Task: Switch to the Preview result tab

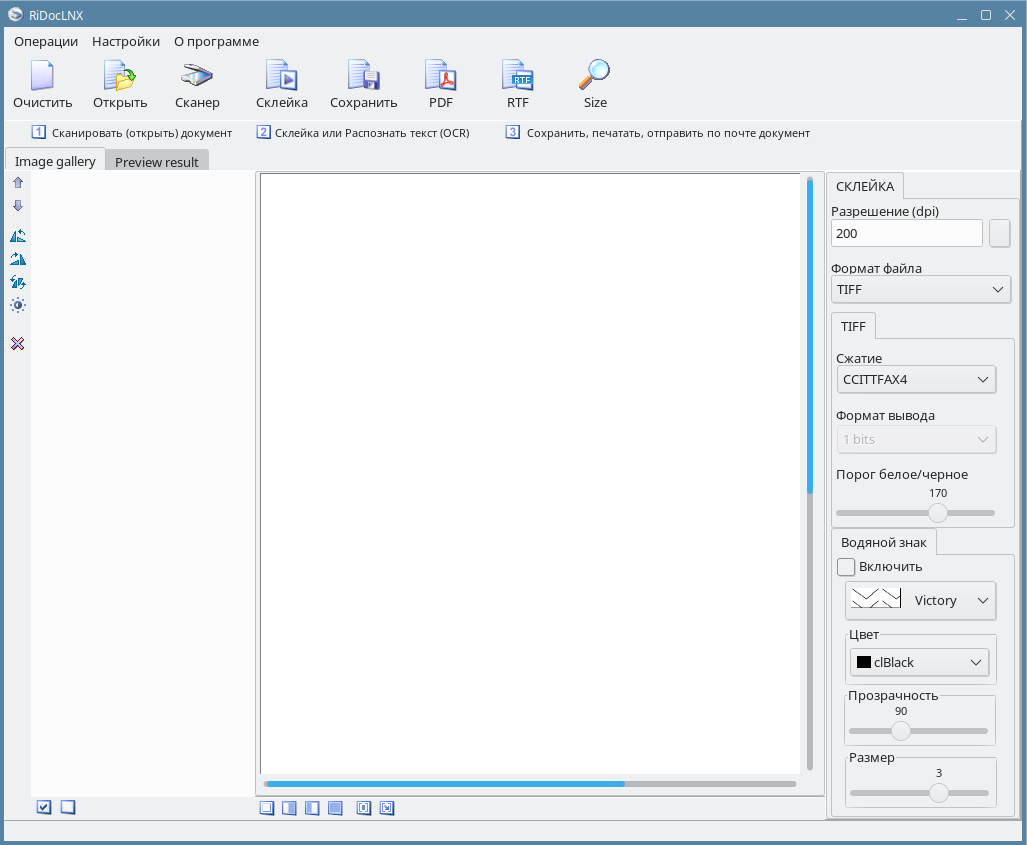Action: (x=157, y=162)
